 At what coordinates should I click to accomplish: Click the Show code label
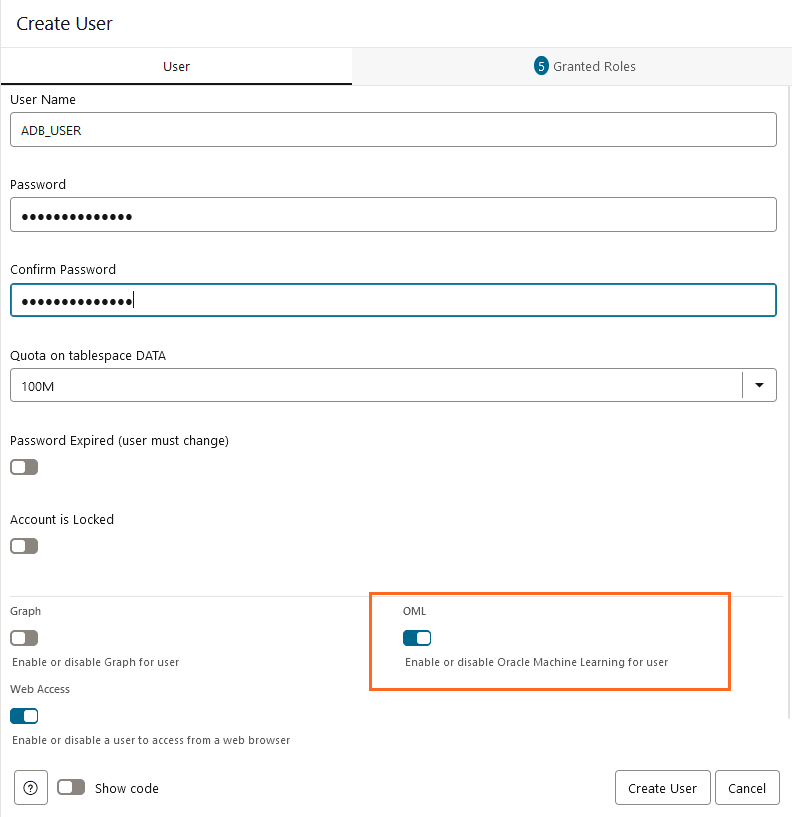point(124,788)
